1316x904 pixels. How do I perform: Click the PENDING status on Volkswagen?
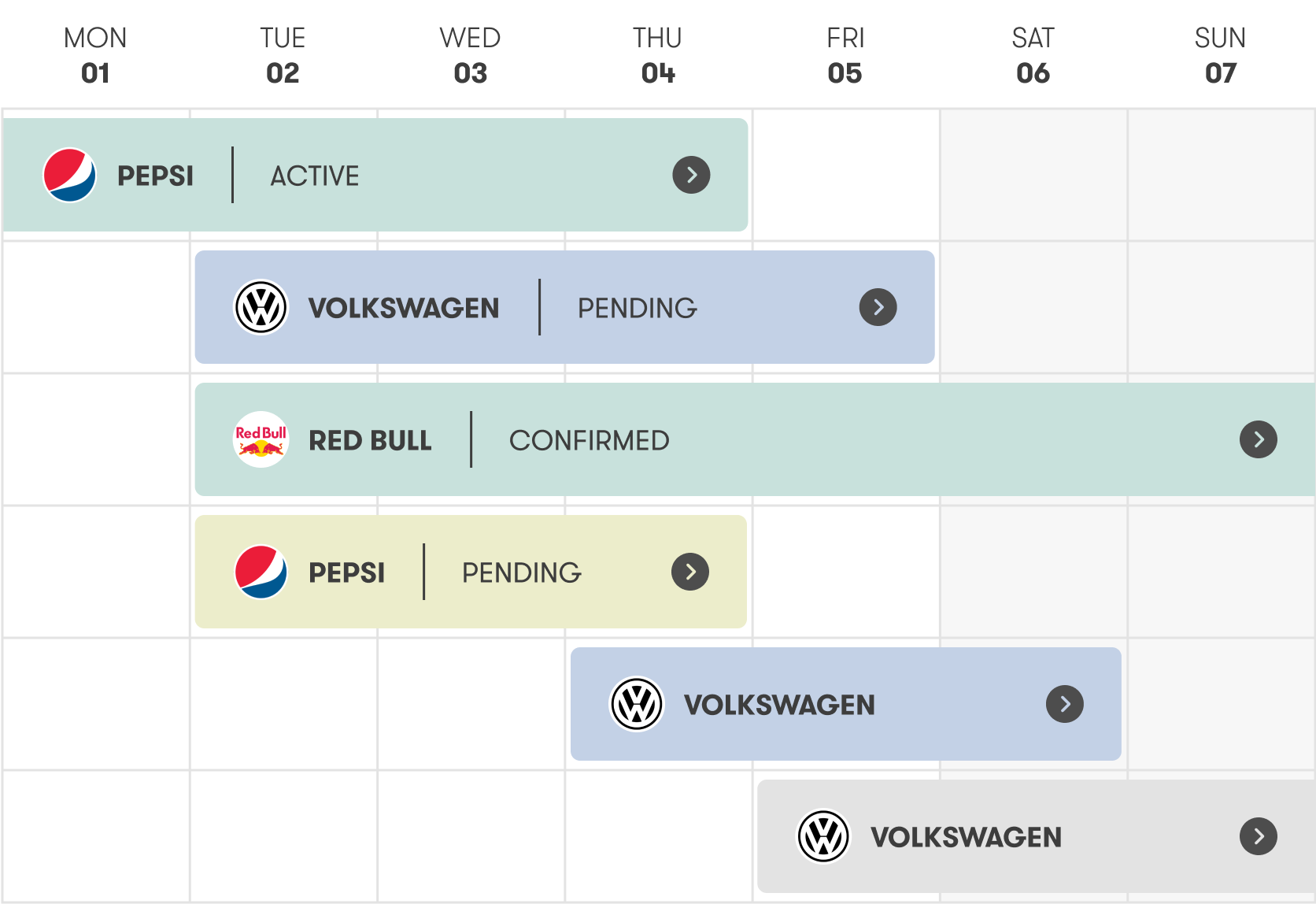pos(638,308)
